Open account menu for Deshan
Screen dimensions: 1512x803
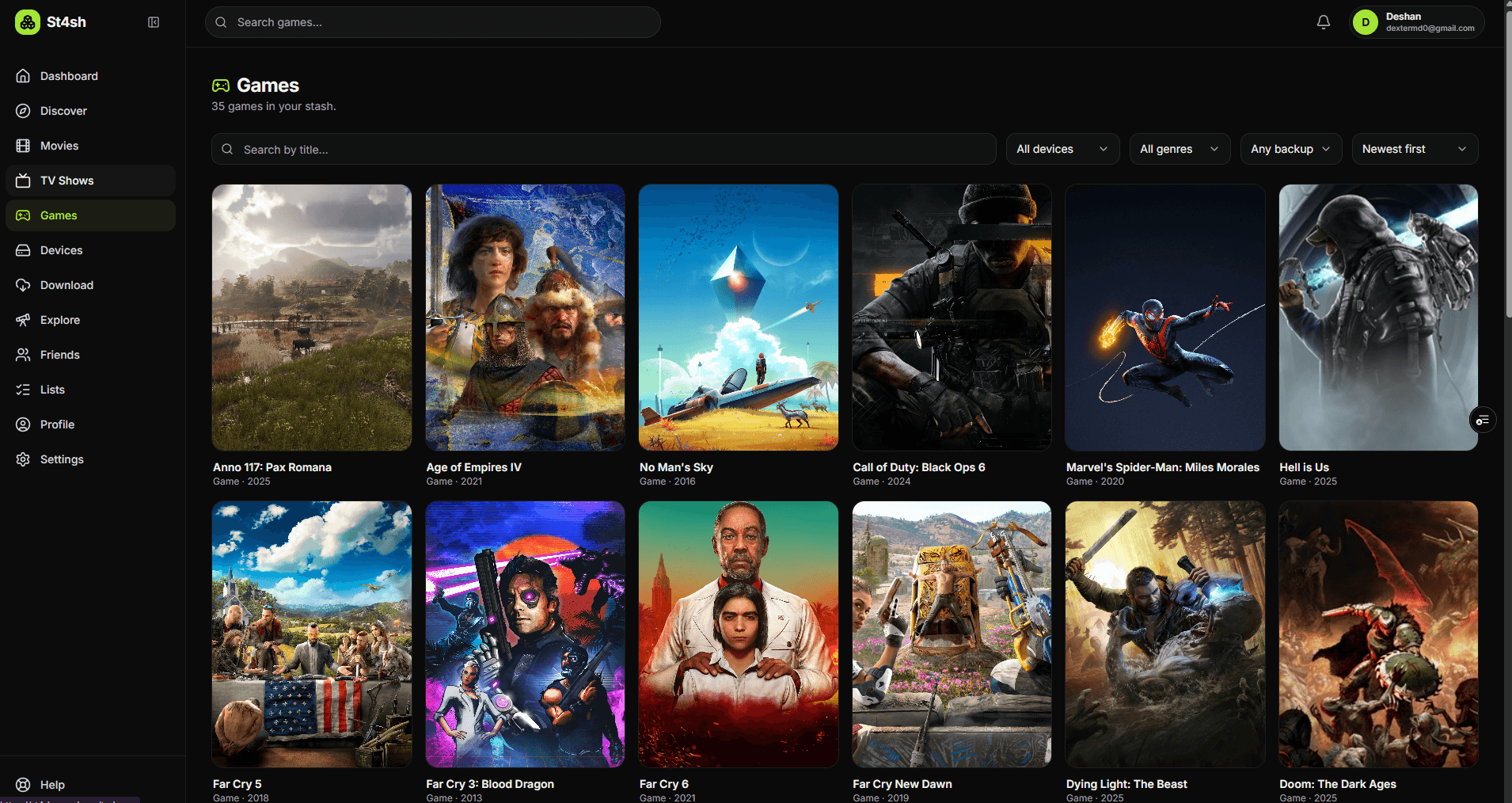tap(1416, 22)
